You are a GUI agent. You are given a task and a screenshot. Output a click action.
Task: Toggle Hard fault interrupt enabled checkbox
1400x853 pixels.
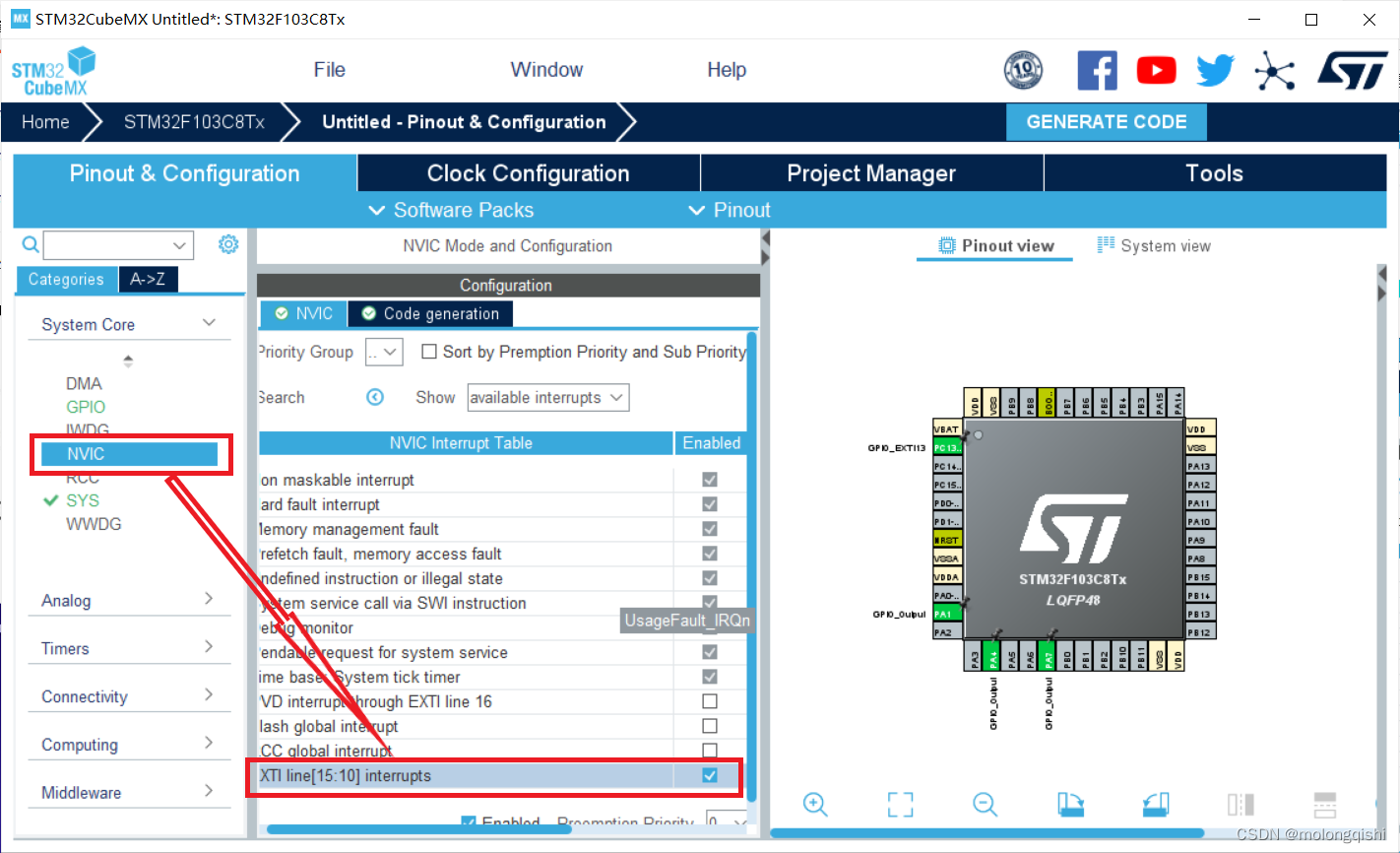pyautogui.click(x=710, y=504)
